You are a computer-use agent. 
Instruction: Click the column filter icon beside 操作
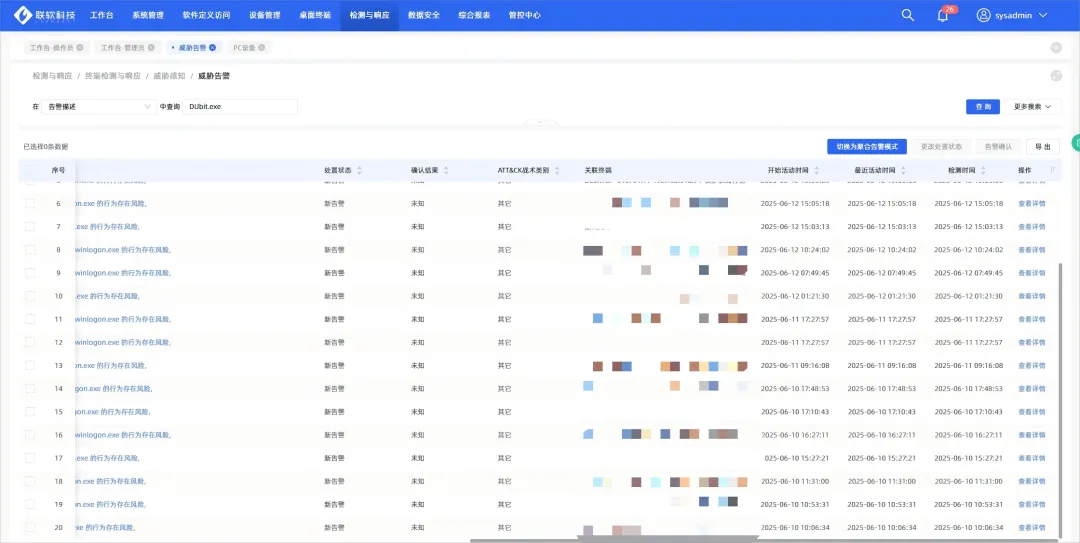coord(1051,171)
